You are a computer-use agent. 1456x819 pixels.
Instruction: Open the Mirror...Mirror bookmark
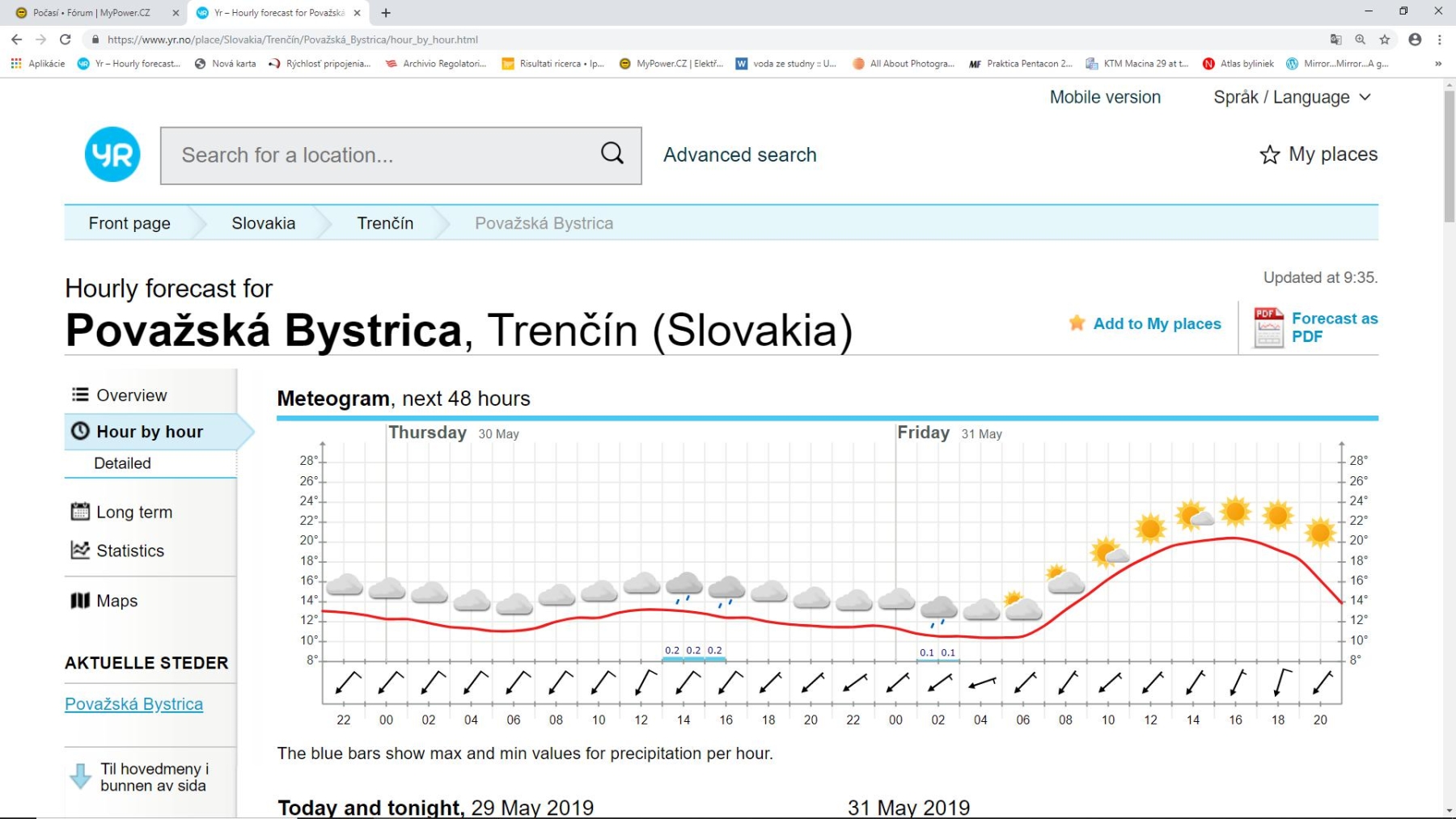click(1338, 63)
